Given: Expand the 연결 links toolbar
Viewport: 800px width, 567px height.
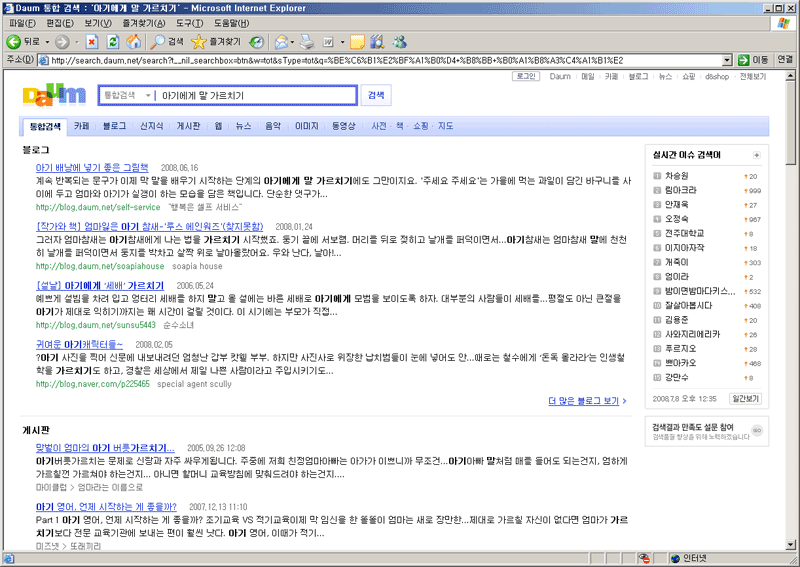Looking at the screenshot, I should (x=785, y=60).
